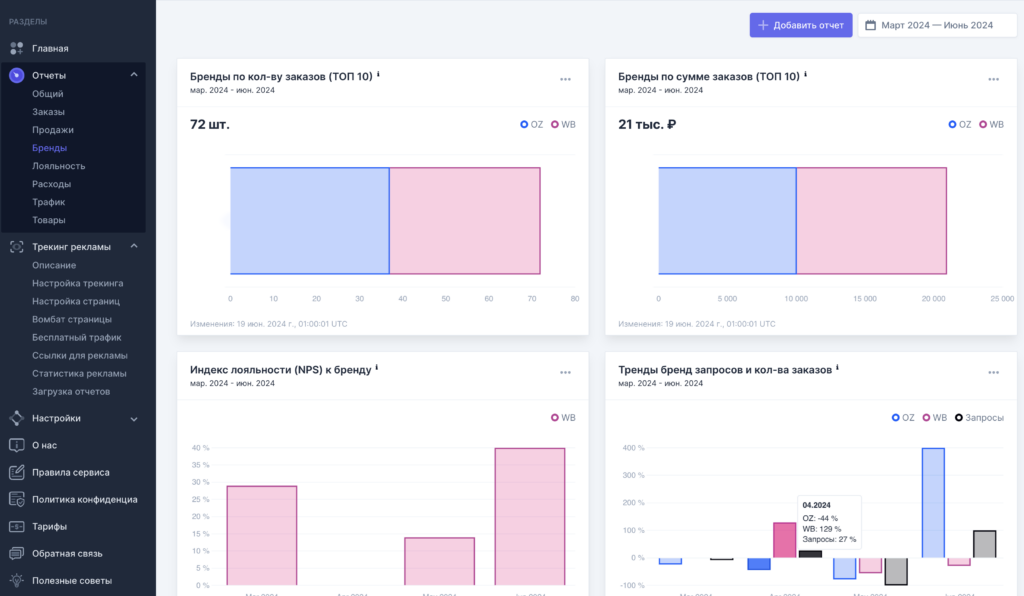Click the Отчеты section icon
The image size is (1024, 596).
[x=16, y=75]
